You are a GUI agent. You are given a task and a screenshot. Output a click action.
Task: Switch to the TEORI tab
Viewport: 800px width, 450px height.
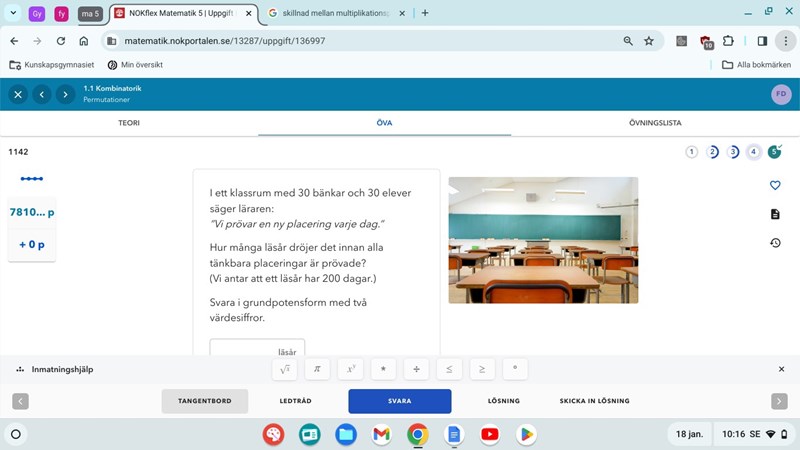(129, 123)
